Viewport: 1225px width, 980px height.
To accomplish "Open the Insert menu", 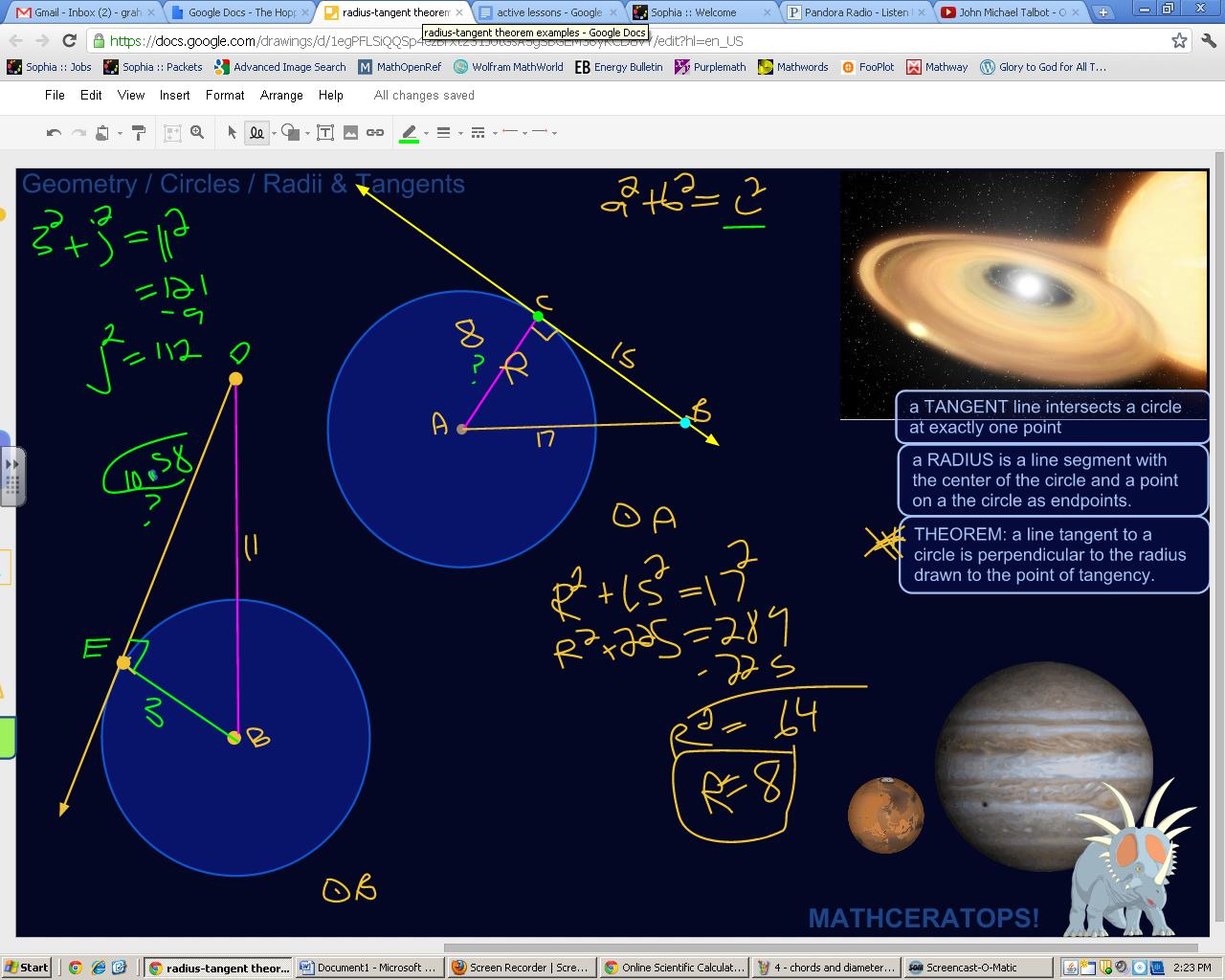I will click(174, 96).
